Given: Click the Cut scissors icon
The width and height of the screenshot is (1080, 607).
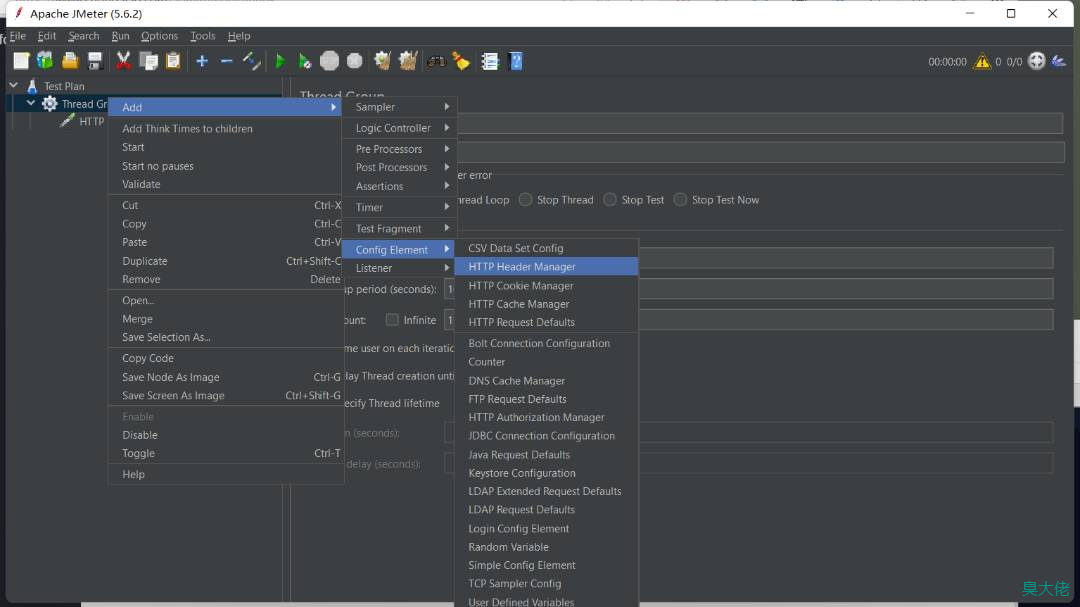Looking at the screenshot, I should tap(123, 61).
